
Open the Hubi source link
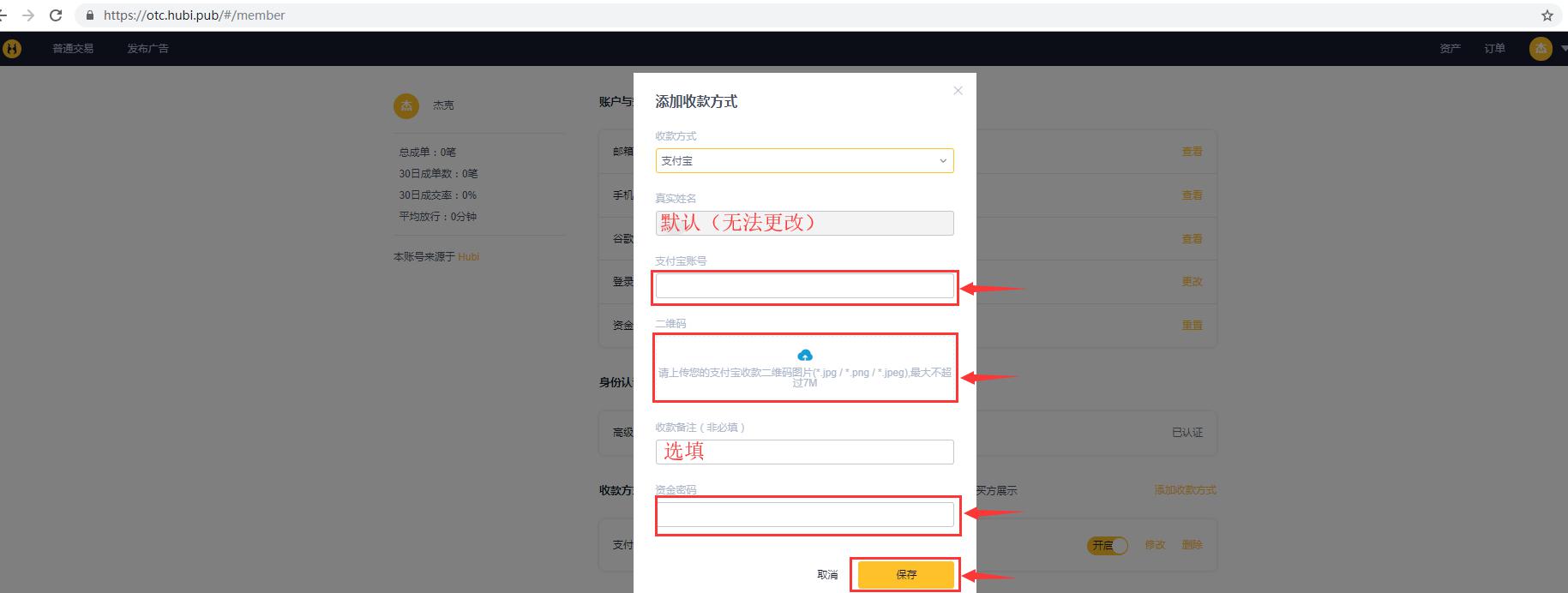tap(468, 256)
